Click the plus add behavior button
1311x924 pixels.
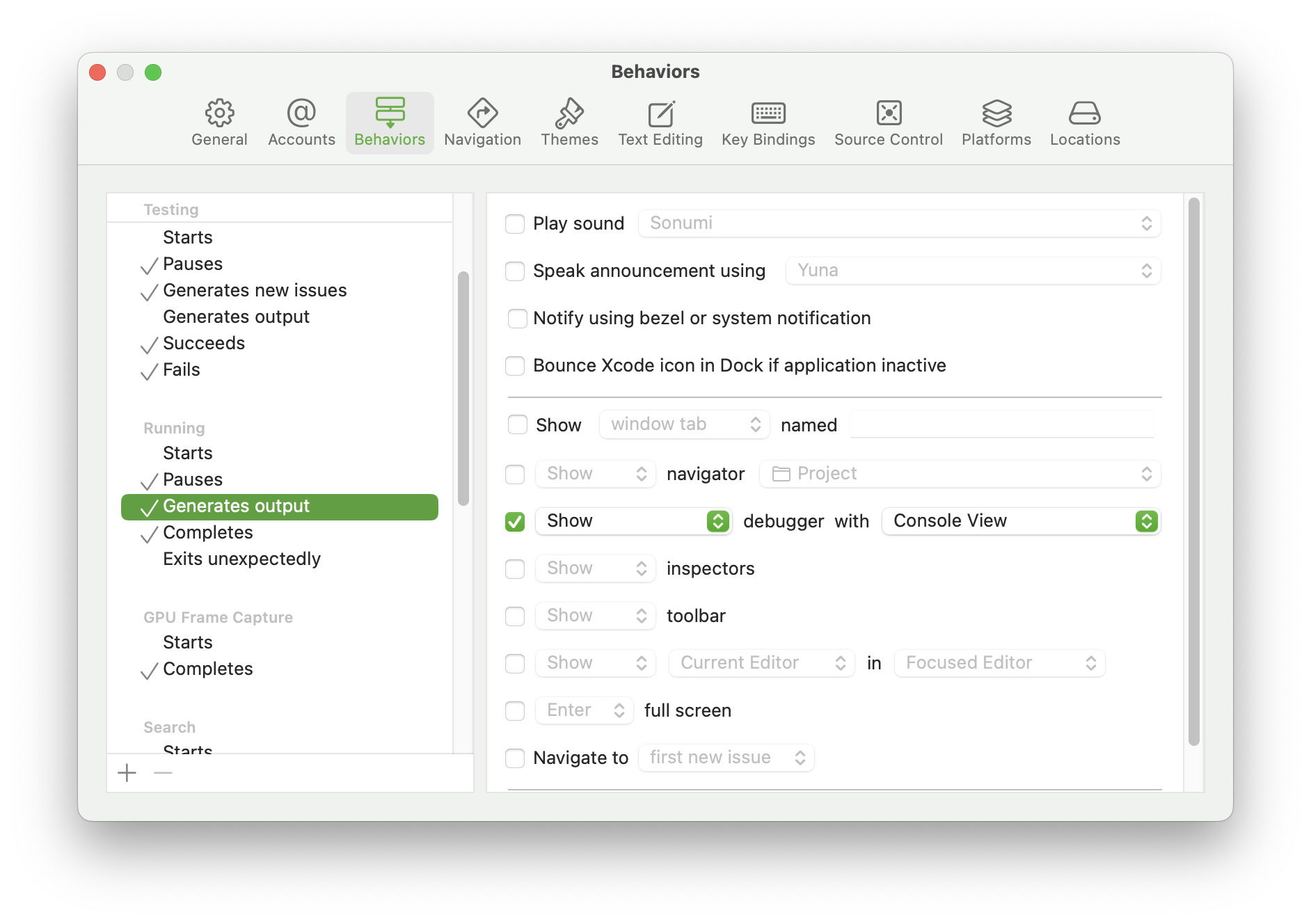pos(127,773)
